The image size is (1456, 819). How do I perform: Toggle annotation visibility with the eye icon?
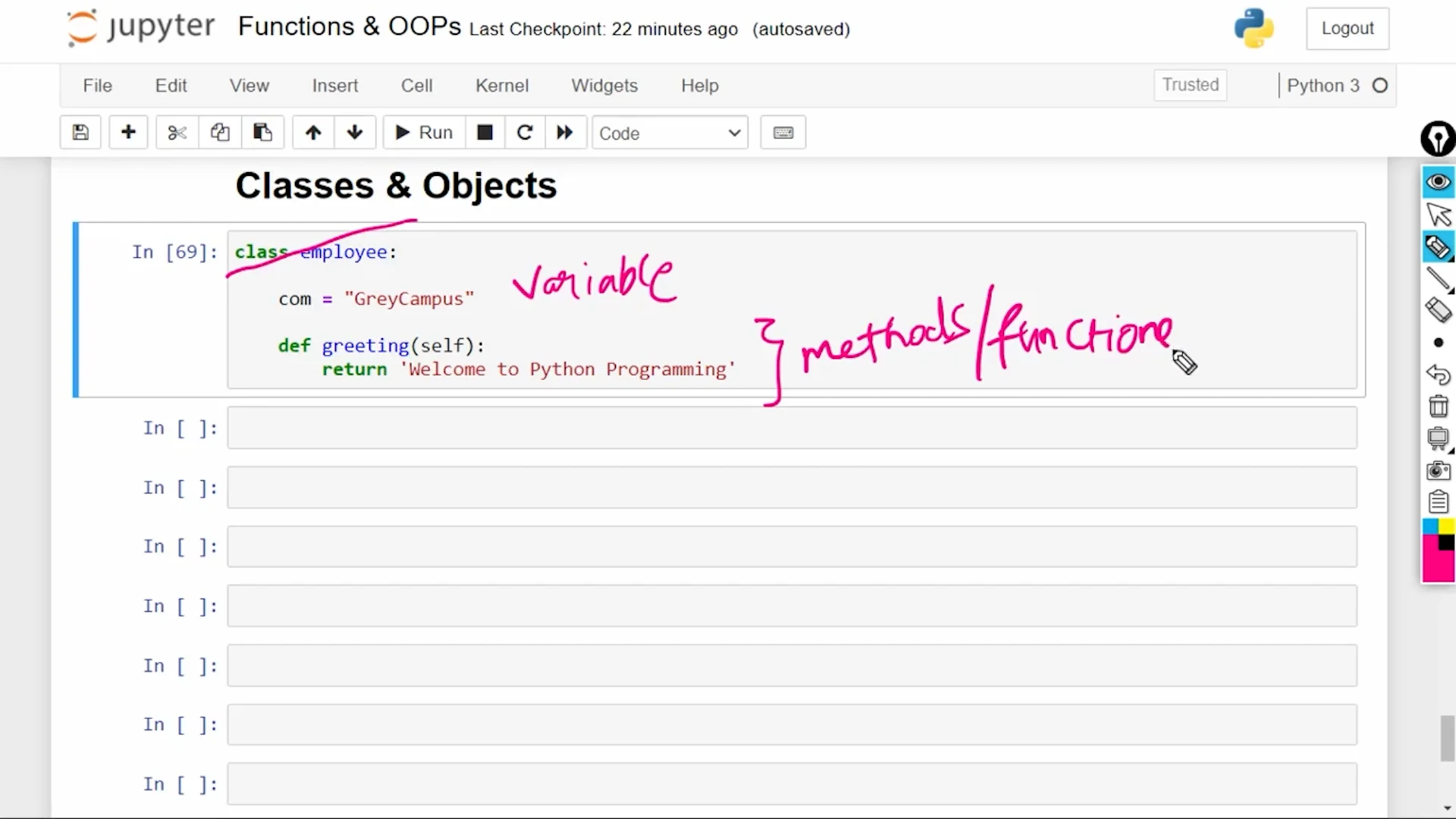tap(1438, 182)
